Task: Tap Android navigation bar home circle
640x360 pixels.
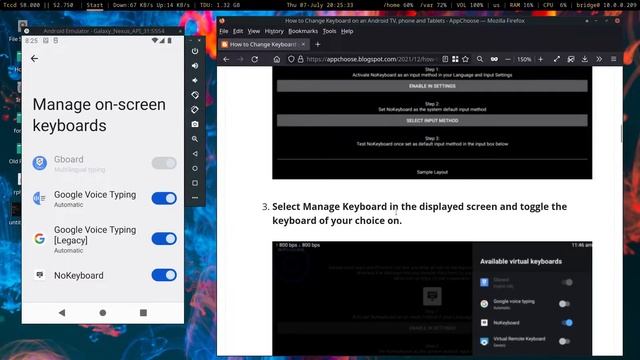Action: click(x=102, y=313)
